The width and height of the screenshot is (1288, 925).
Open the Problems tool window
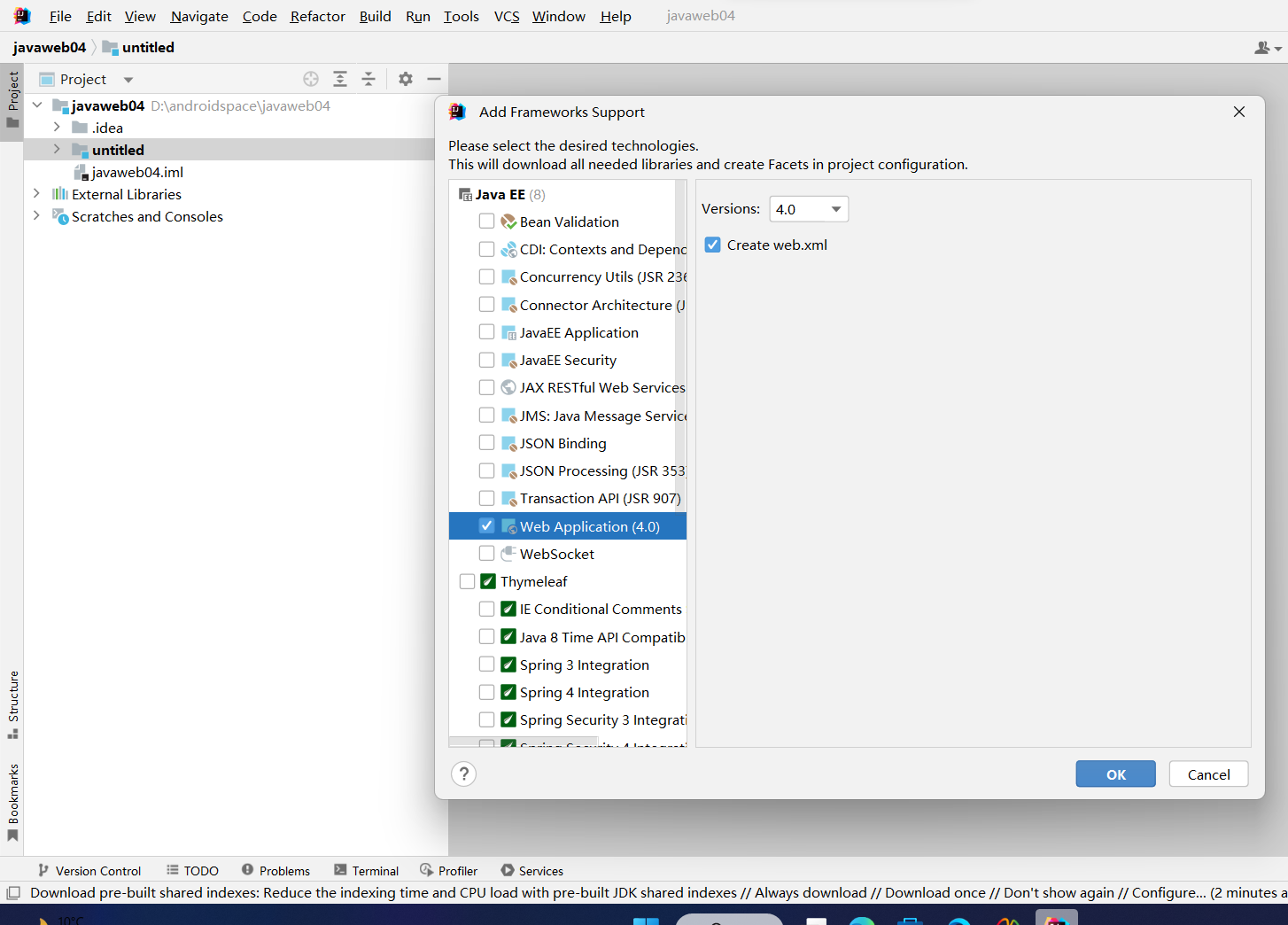pyautogui.click(x=275, y=871)
